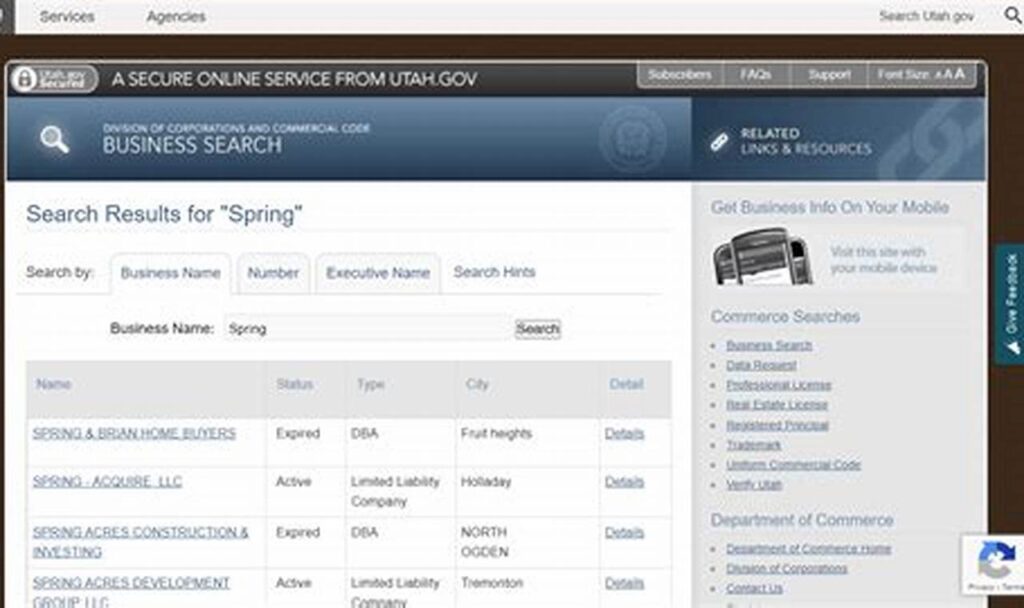
Task: Select the Number search tab
Action: pyautogui.click(x=273, y=273)
